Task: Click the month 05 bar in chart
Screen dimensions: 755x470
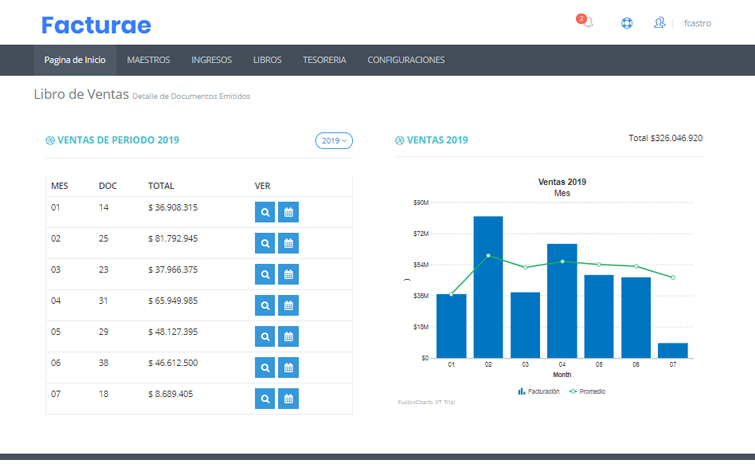Action: (x=599, y=316)
